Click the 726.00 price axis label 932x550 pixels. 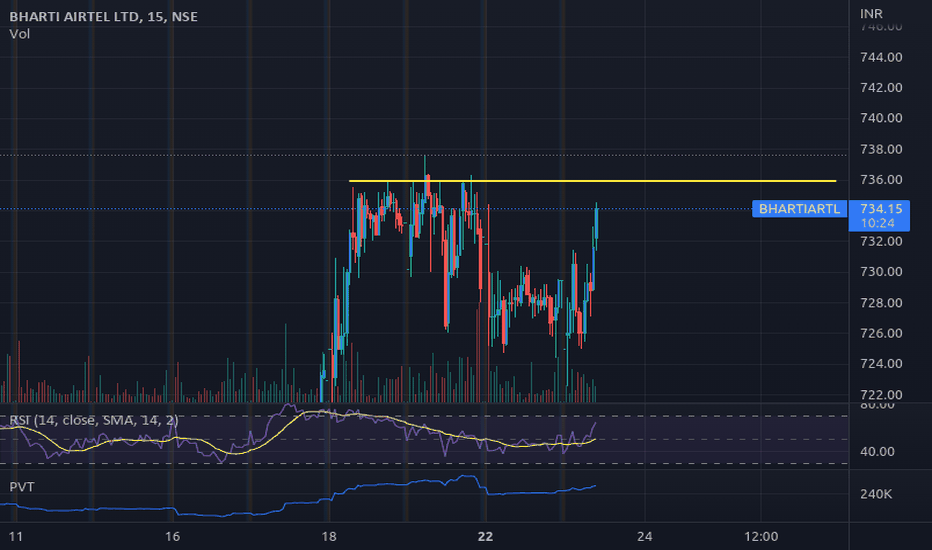point(881,333)
